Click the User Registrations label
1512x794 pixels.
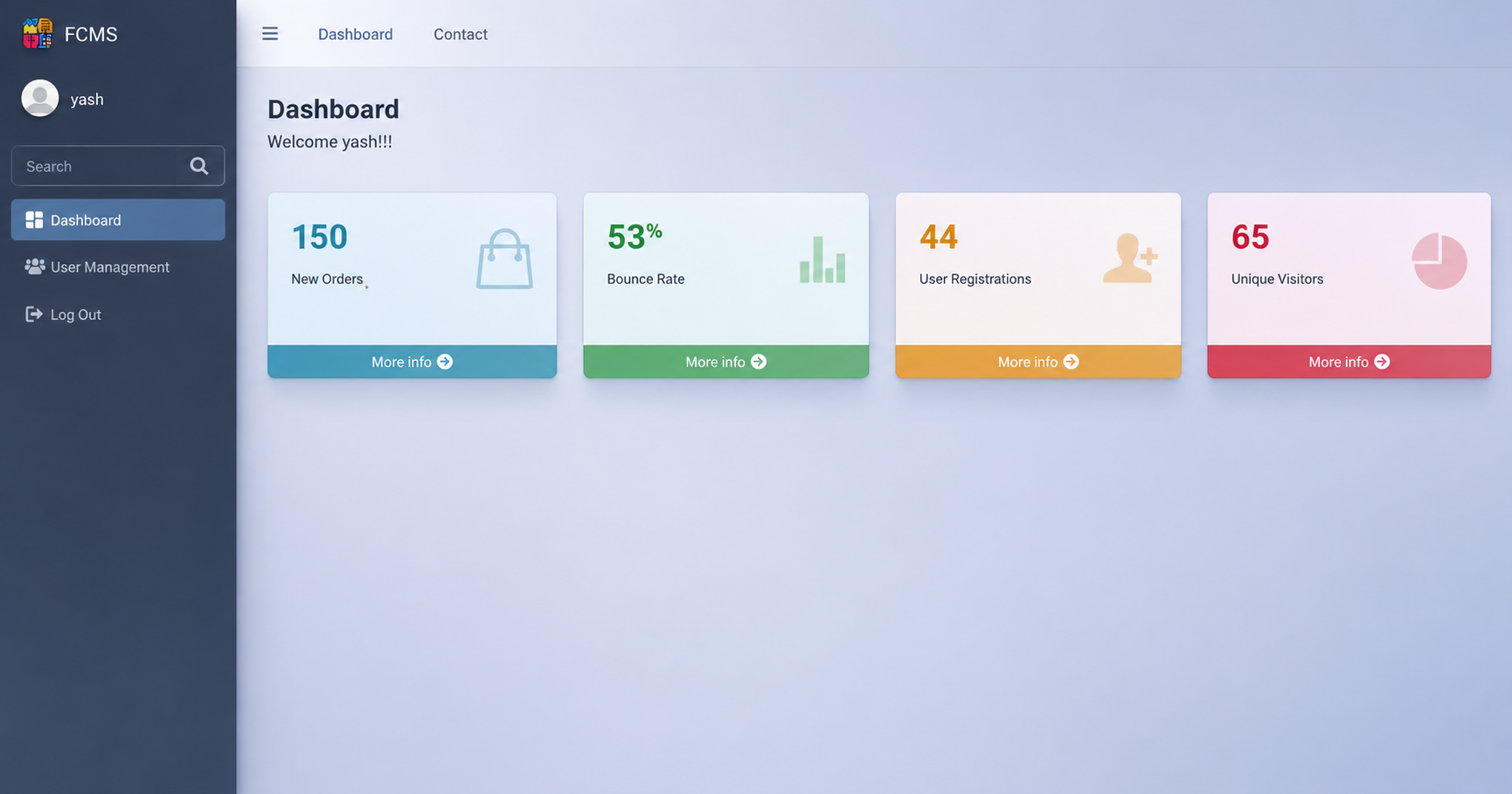click(975, 279)
